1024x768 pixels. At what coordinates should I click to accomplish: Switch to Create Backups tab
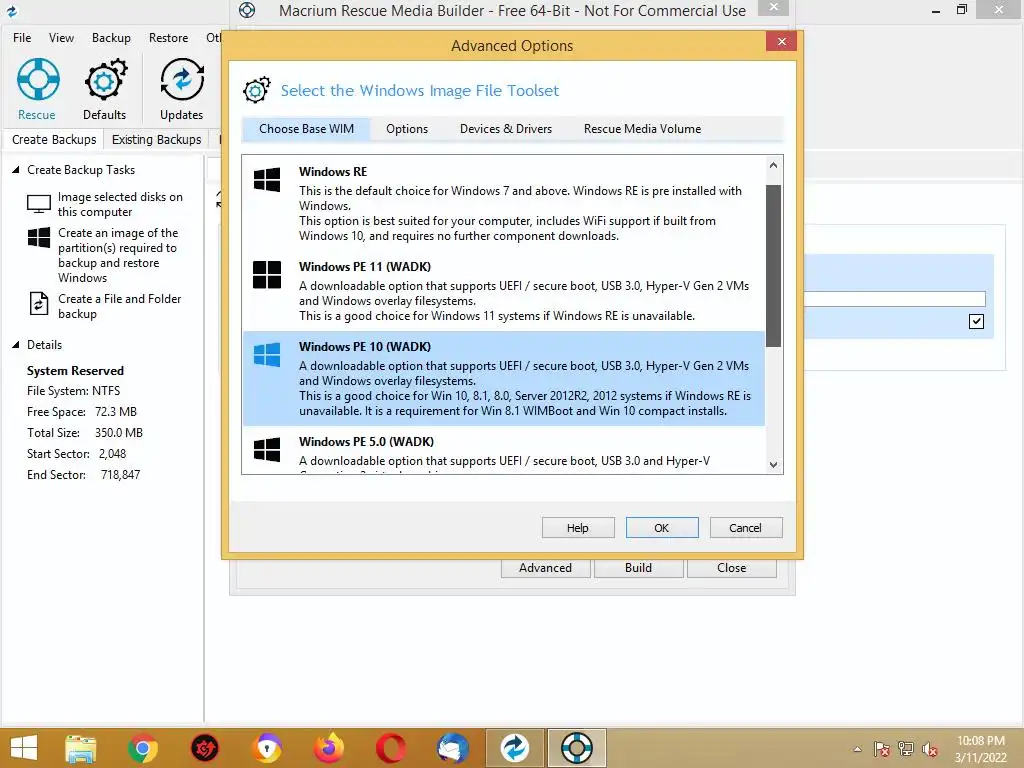click(54, 140)
